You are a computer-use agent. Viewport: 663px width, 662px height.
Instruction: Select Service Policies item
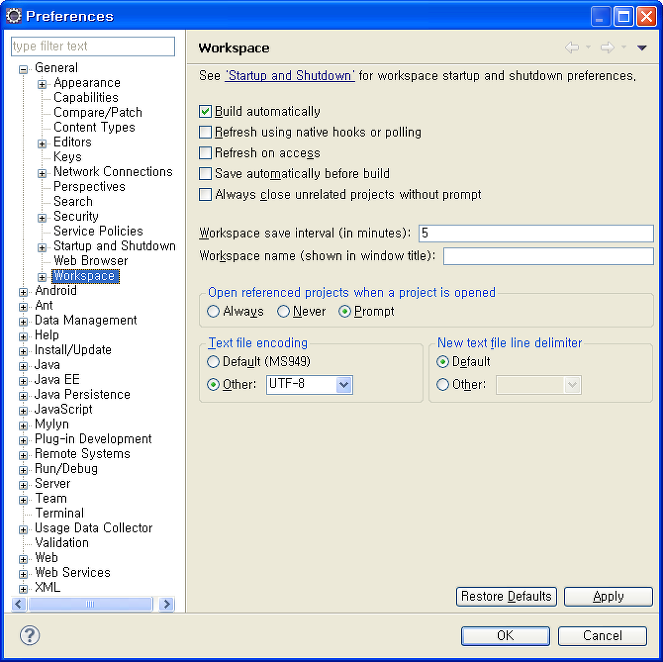point(98,231)
